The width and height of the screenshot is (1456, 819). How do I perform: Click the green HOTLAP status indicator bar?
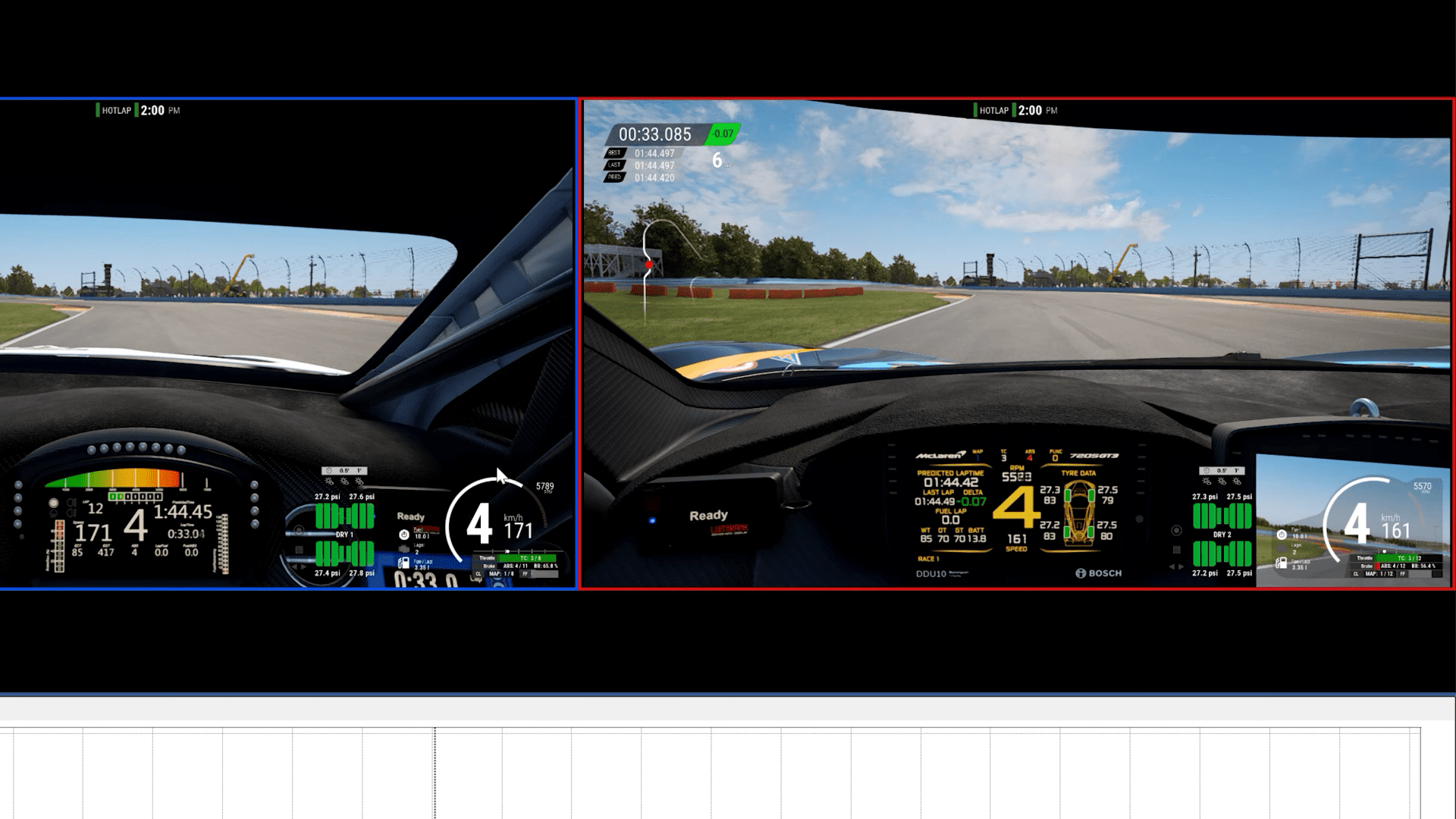(99, 110)
